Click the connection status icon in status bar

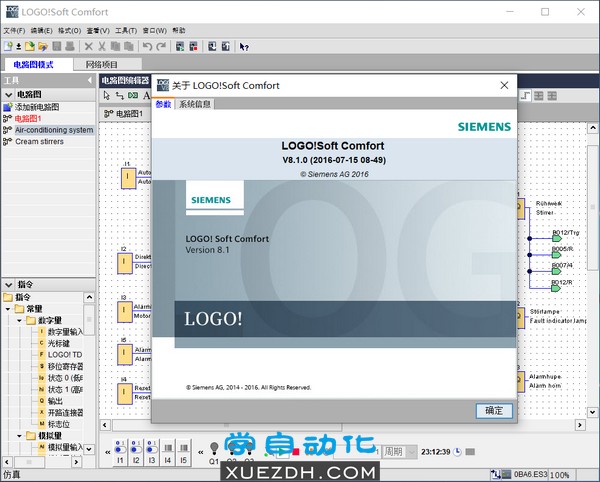(x=496, y=474)
